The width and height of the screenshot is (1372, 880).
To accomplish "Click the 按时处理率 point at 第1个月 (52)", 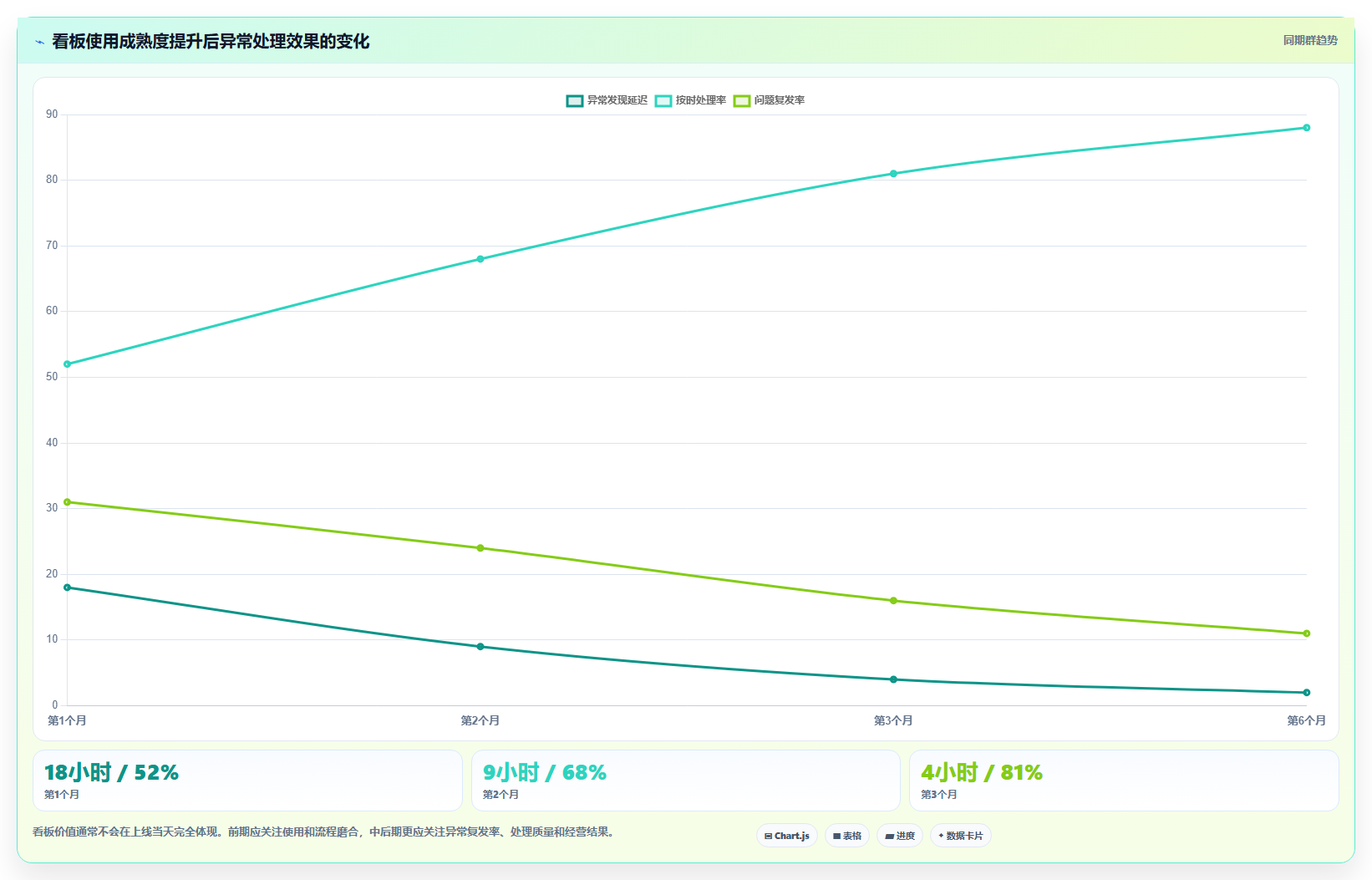I will point(68,364).
